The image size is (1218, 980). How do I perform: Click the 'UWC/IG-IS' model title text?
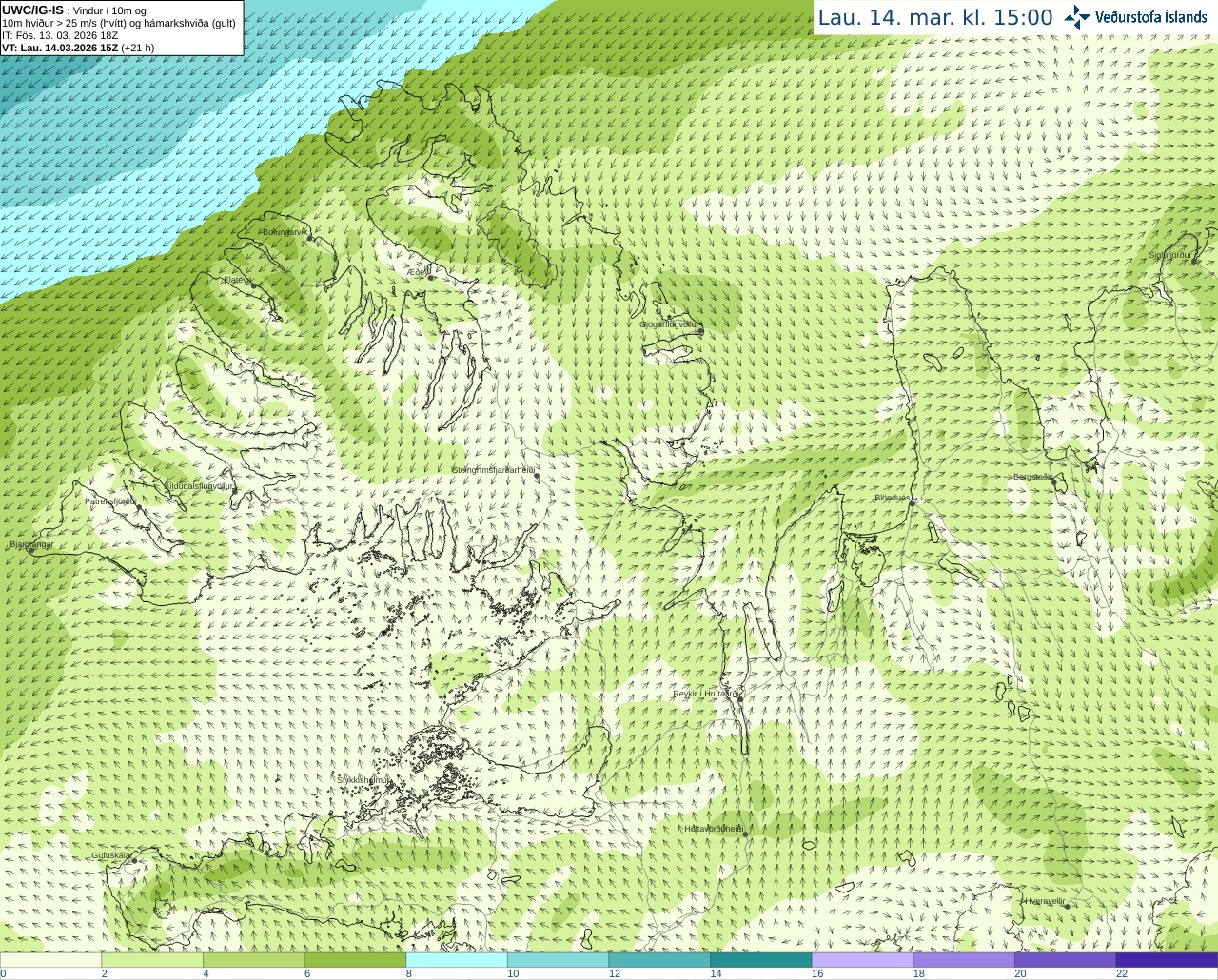(32, 10)
